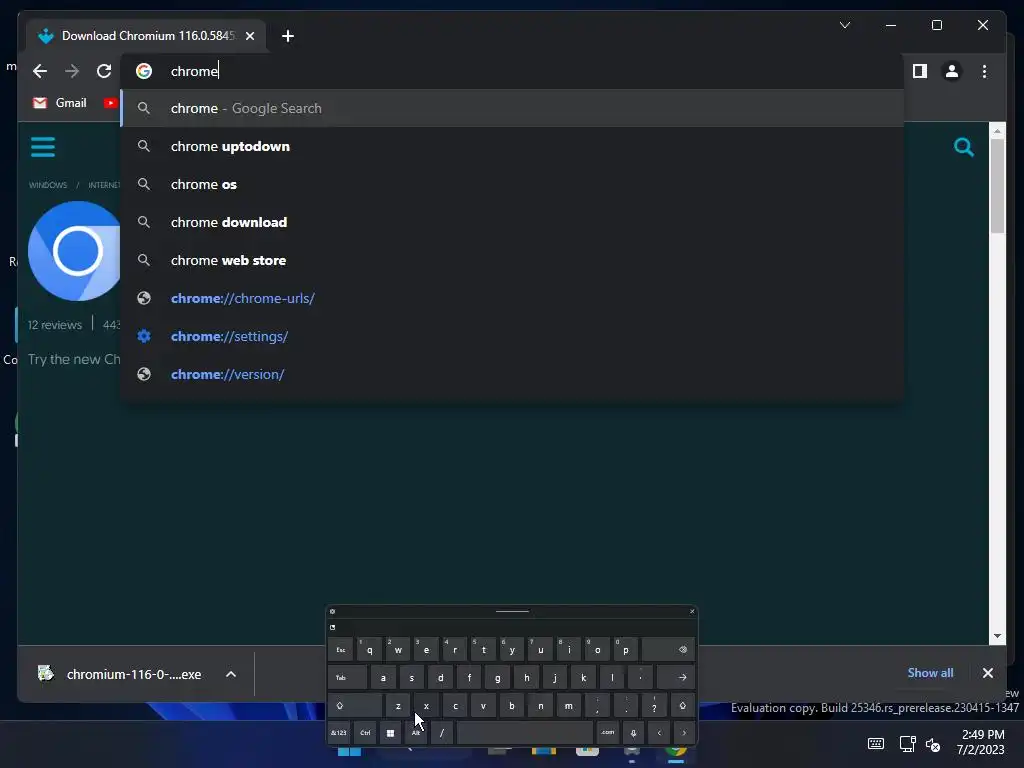This screenshot has height=768, width=1024.
Task: Go back with the browser back arrow
Action: (x=40, y=71)
